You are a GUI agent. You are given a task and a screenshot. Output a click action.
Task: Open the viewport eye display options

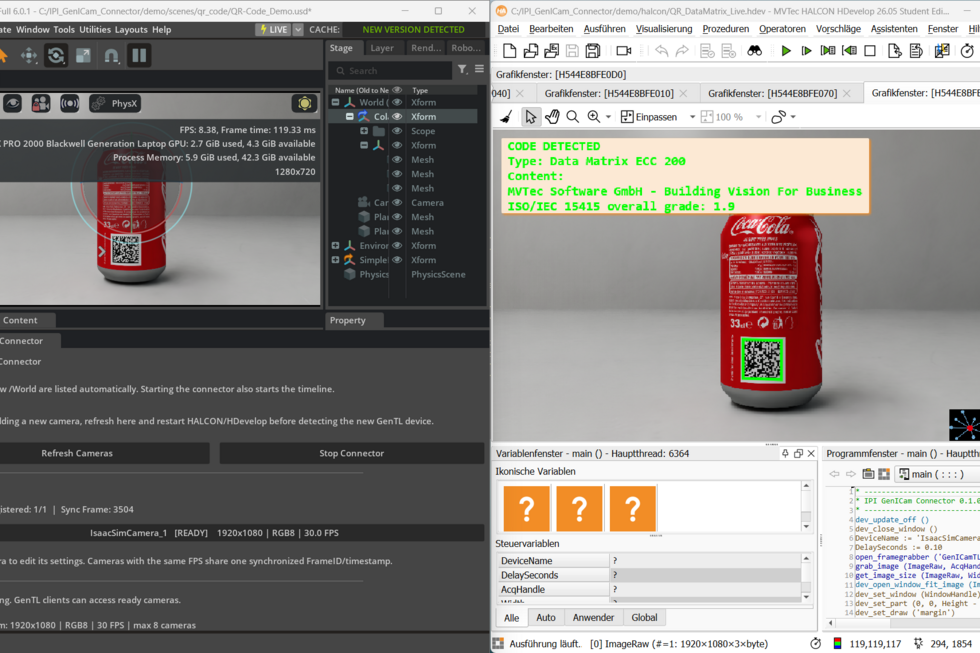12,103
